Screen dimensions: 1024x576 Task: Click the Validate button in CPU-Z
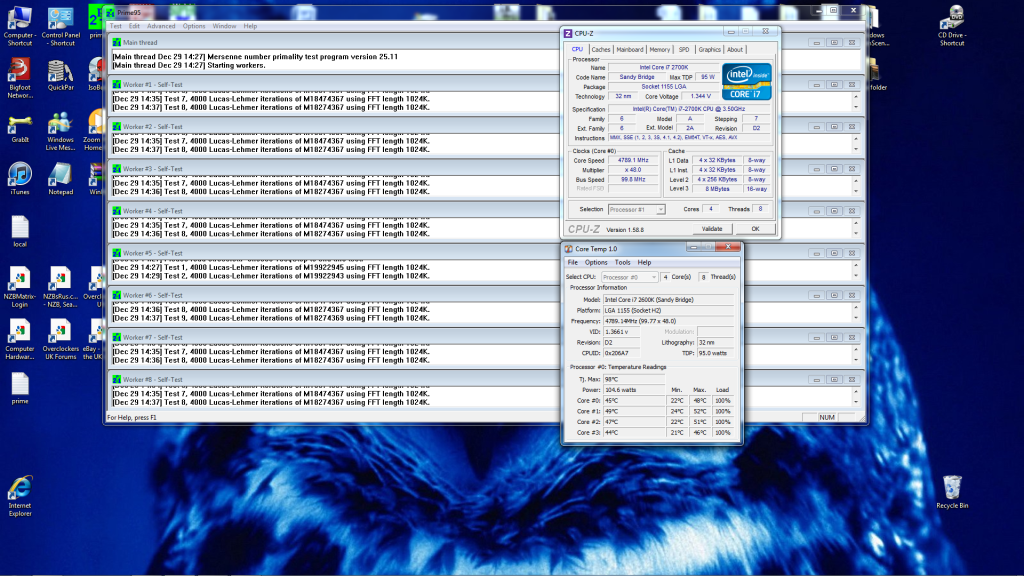tap(714, 228)
